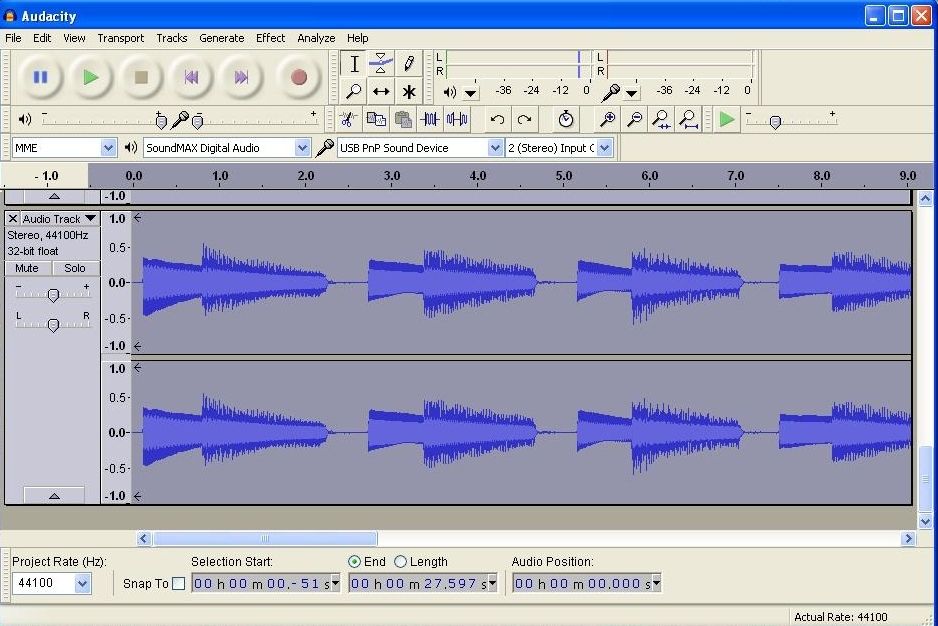This screenshot has height=626, width=938.
Task: Click the Copy icon in edit toolbar
Action: point(376,120)
